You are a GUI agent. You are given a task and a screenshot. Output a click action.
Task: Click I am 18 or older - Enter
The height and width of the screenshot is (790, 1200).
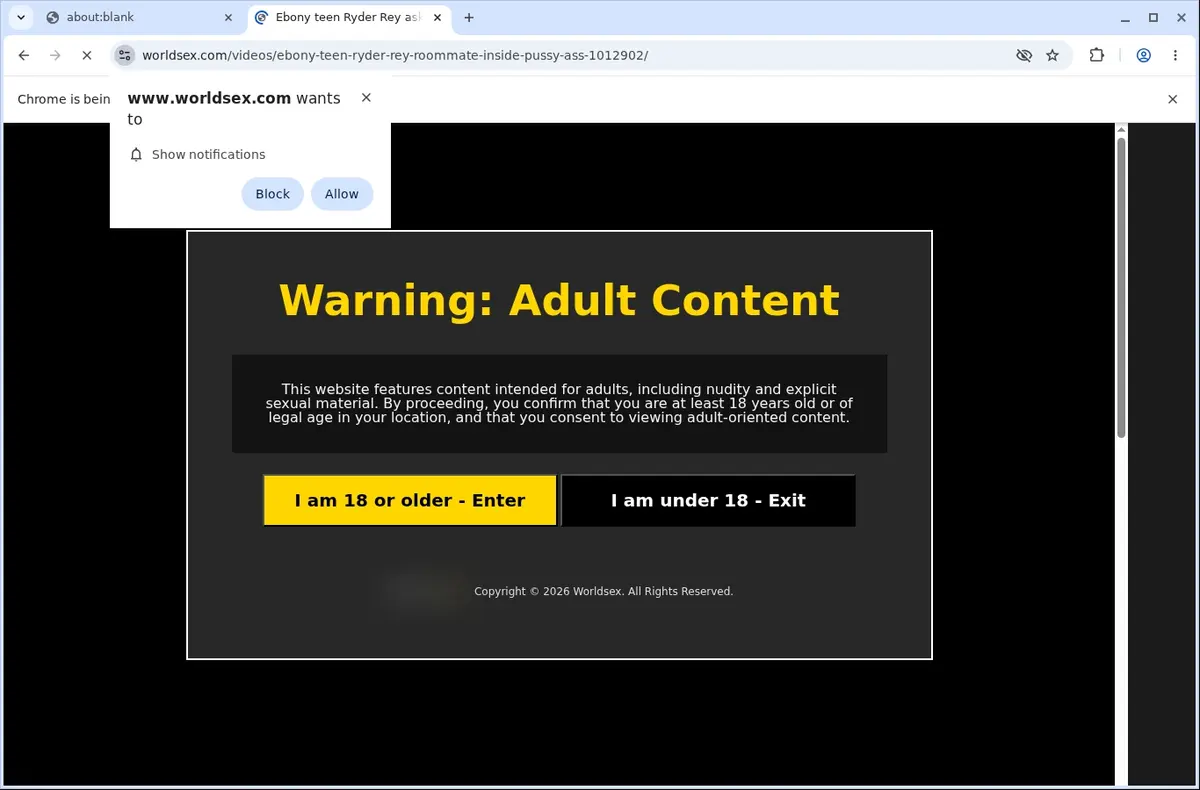410,500
